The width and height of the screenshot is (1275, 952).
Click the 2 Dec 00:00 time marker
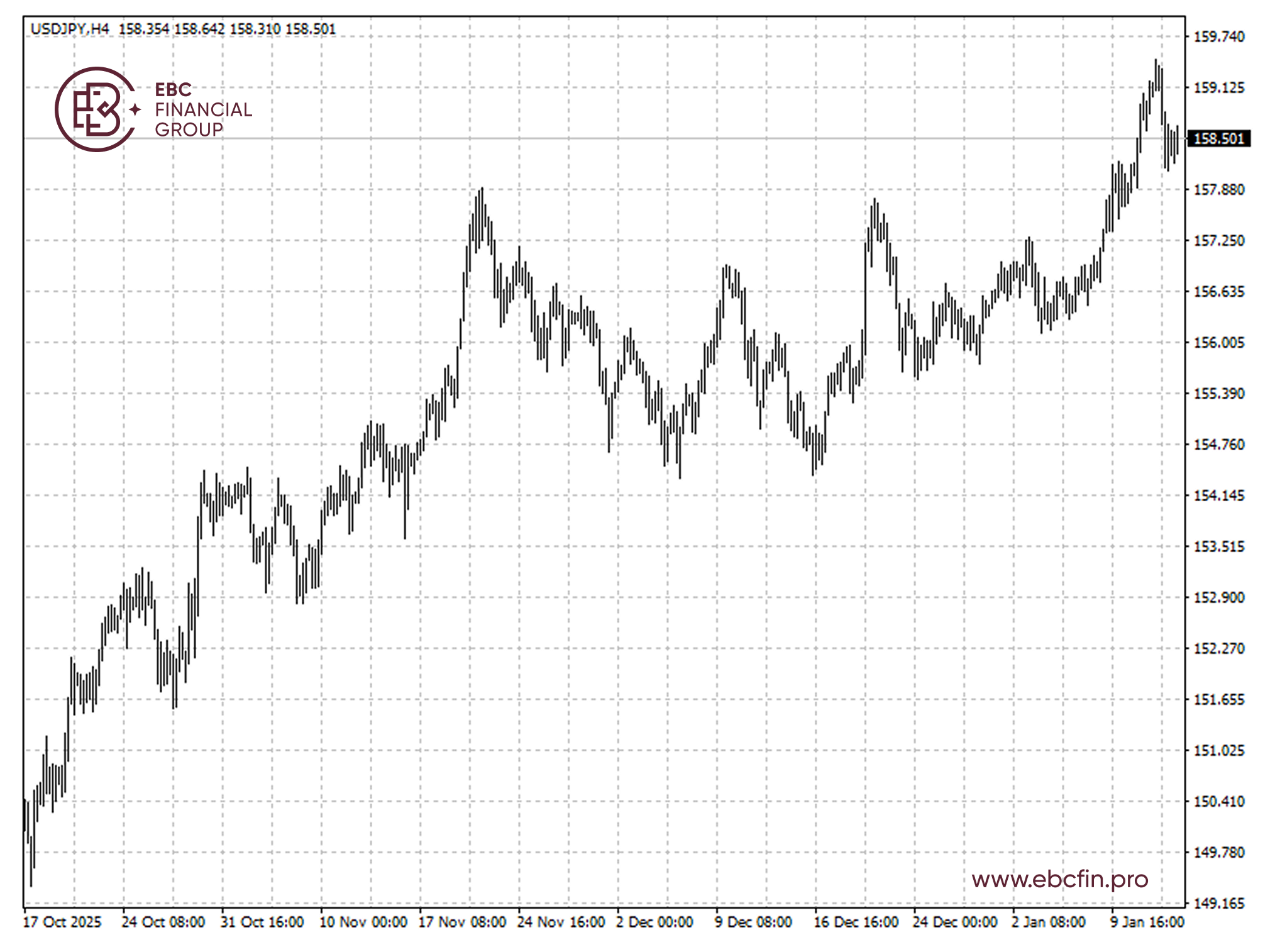pos(654,922)
